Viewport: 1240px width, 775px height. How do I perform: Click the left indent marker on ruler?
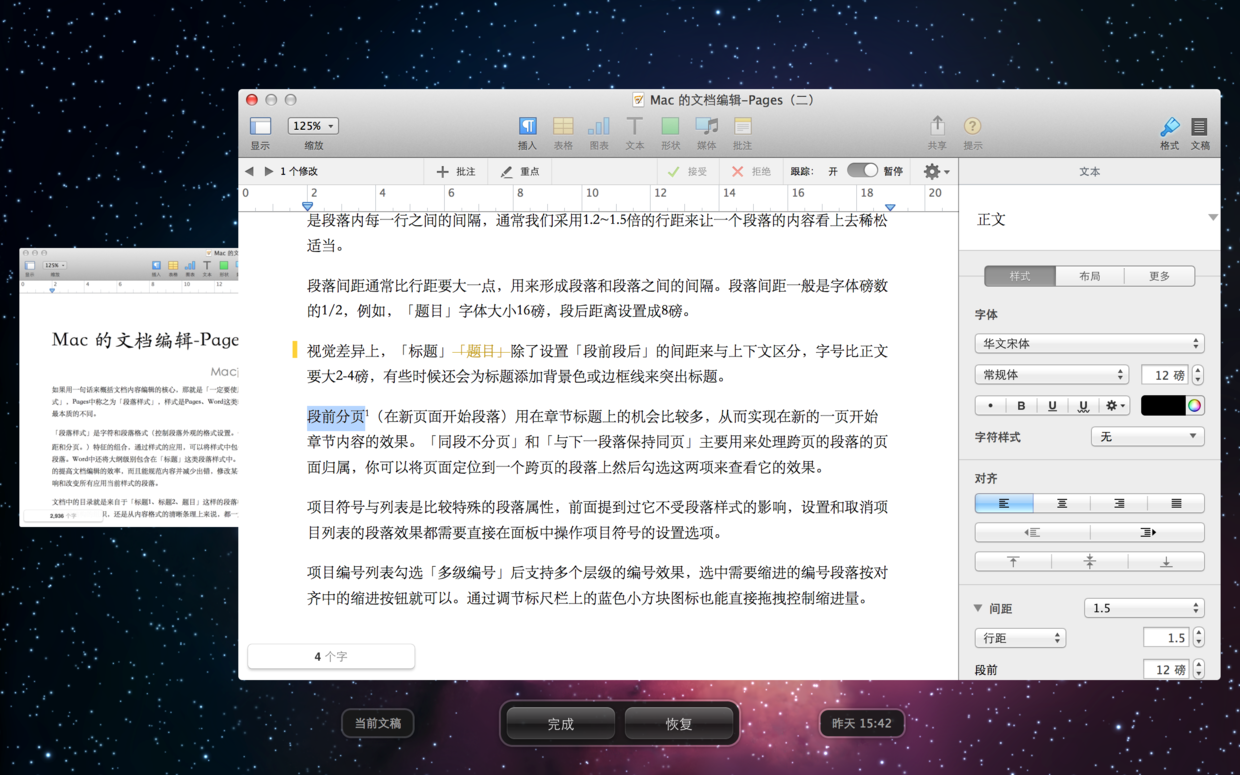coord(307,205)
